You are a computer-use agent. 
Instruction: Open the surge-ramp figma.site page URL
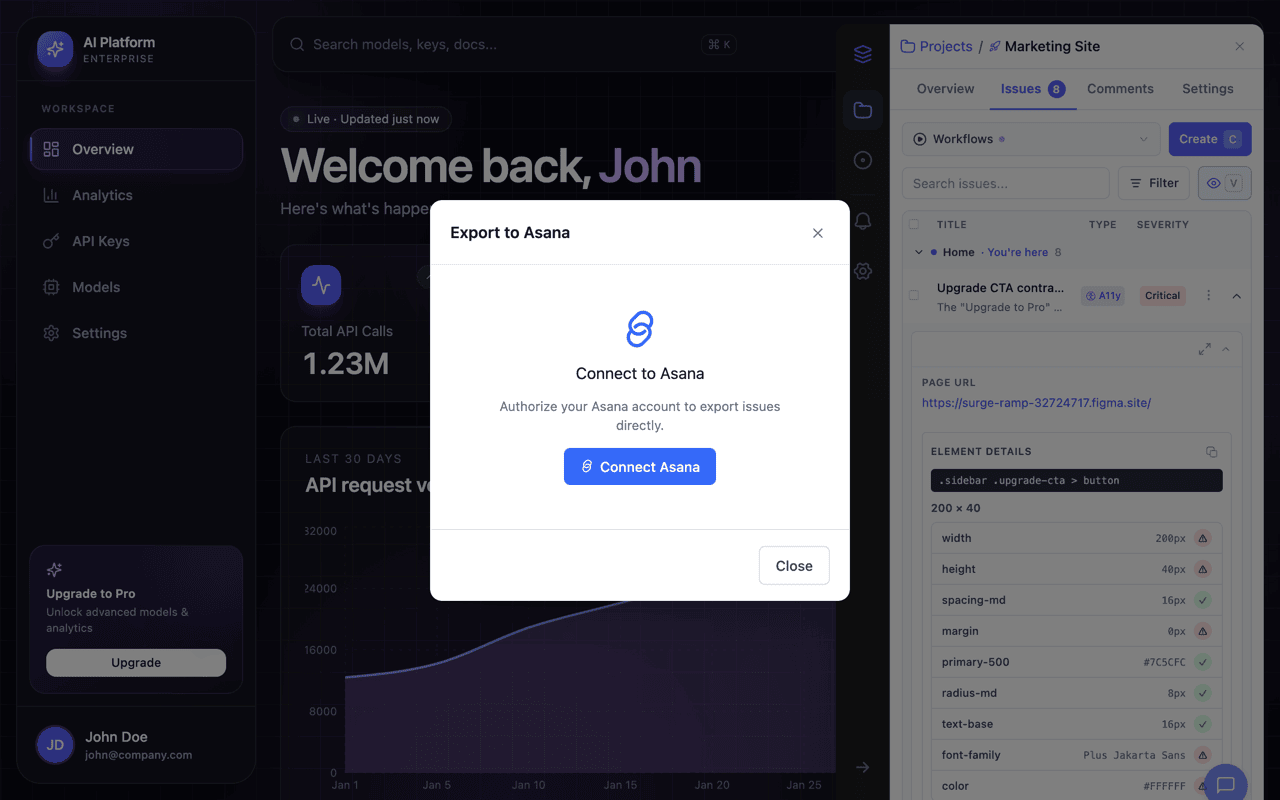[1036, 403]
